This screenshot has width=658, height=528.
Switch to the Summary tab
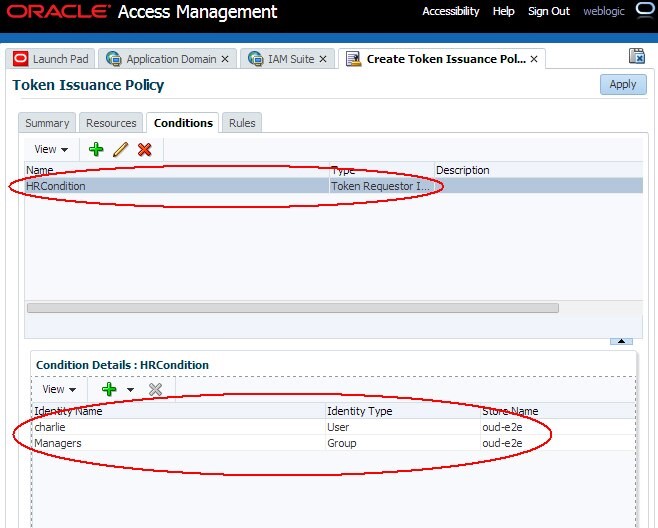(47, 123)
